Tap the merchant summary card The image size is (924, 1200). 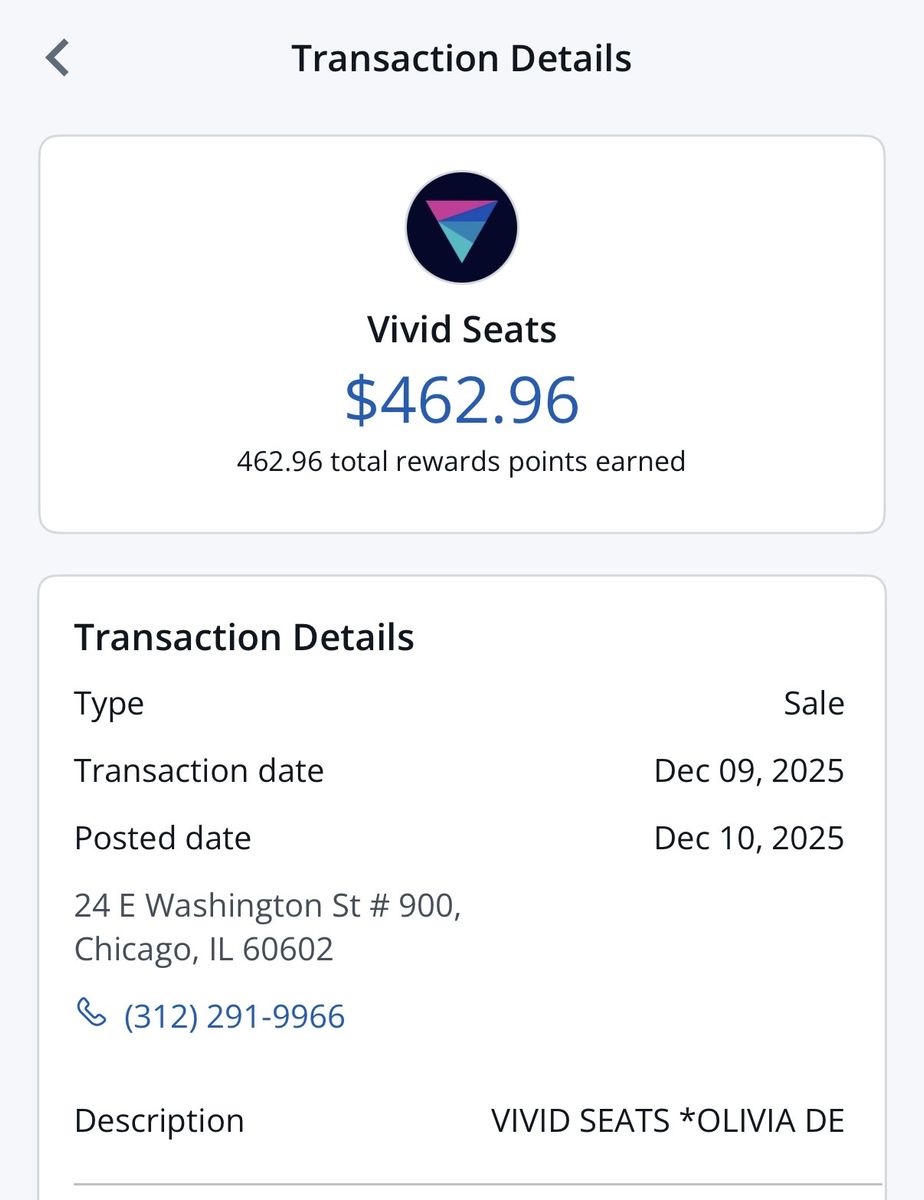(x=462, y=334)
